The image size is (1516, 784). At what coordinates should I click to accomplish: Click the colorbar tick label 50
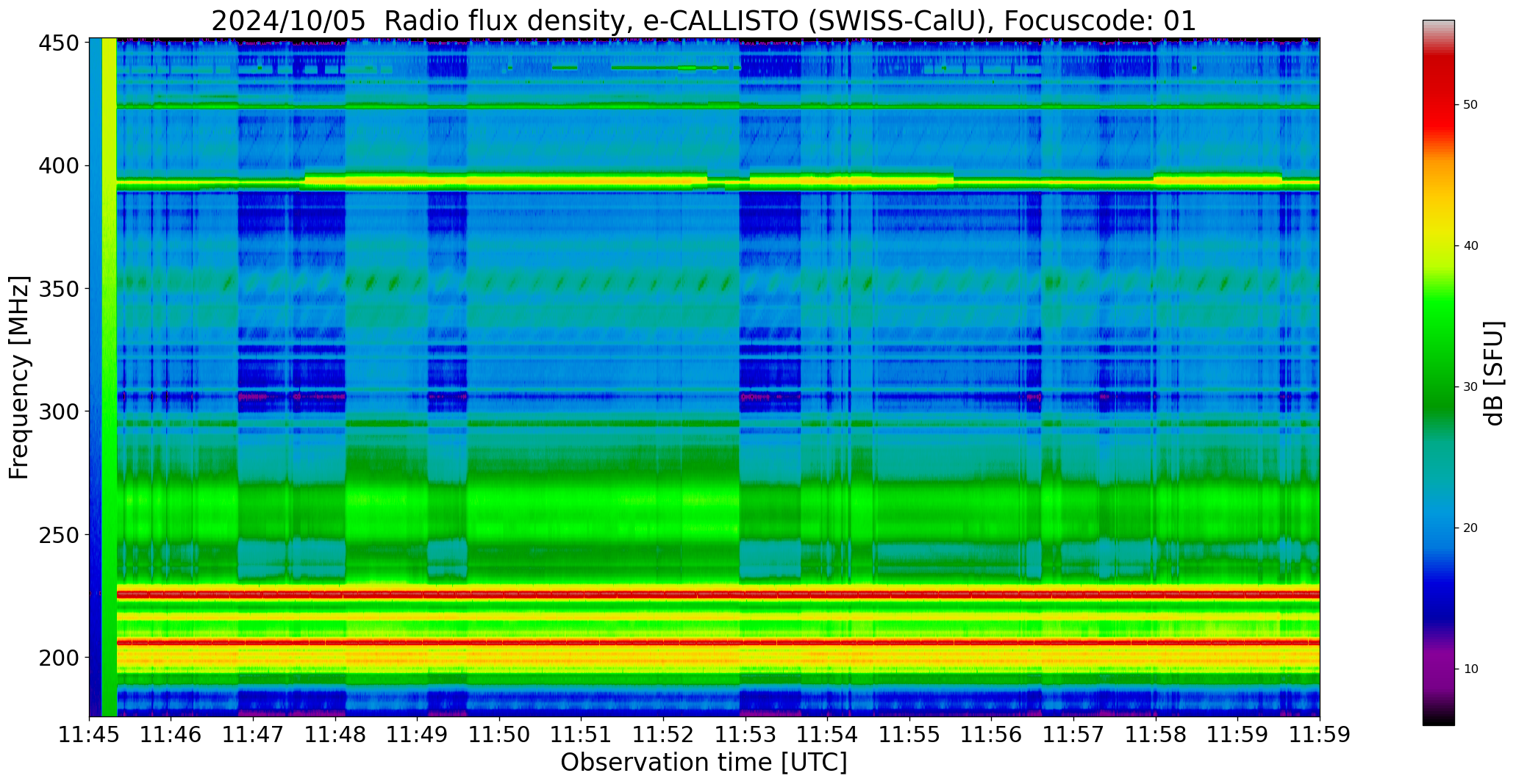tap(1470, 105)
